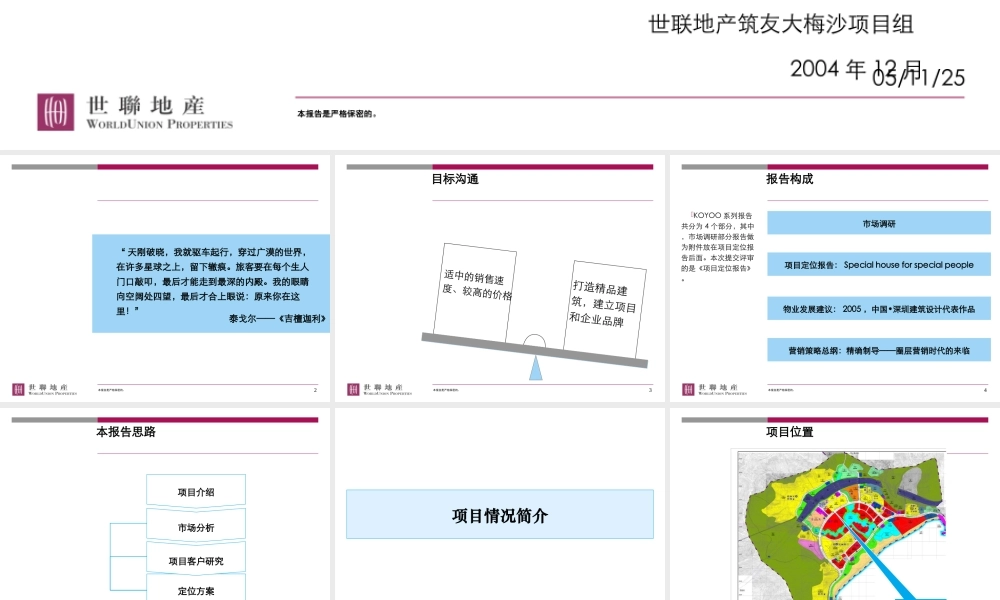Click the large WorldUnion Properties logo on the title slide

[135, 112]
